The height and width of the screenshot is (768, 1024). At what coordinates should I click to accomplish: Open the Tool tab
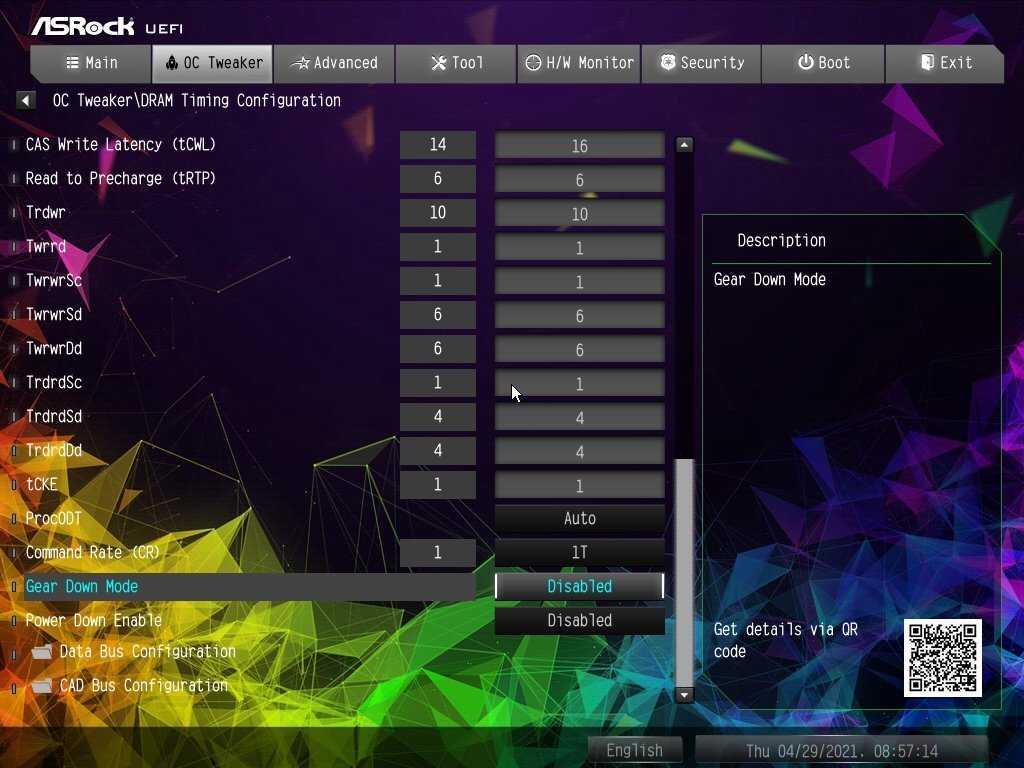tap(456, 63)
